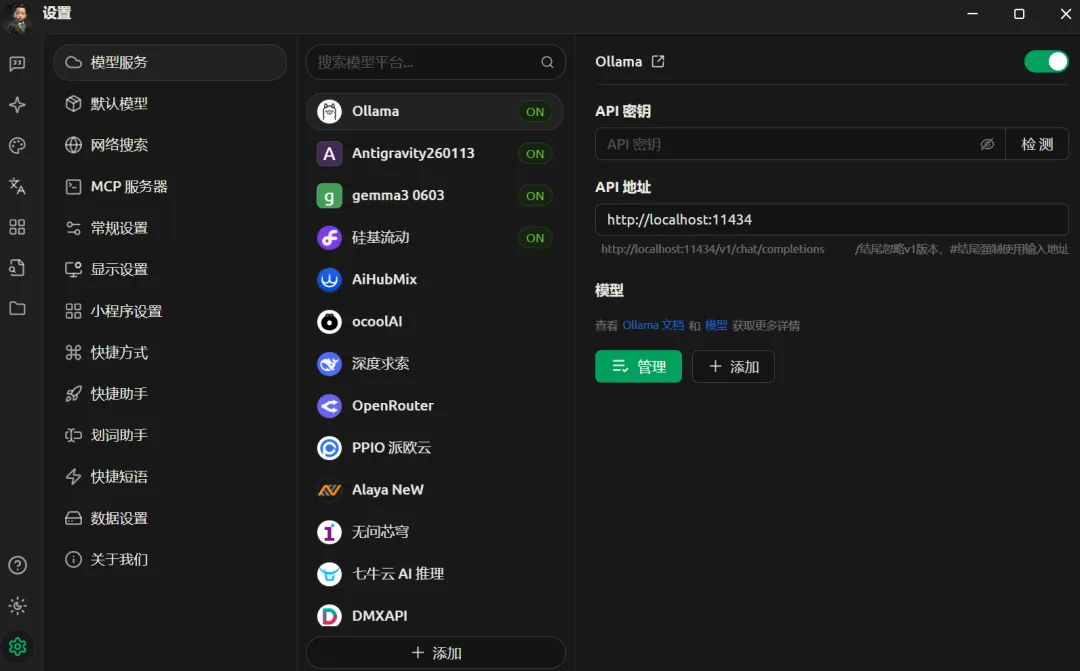
Task: Open the files folder sidebar icon
Action: pyautogui.click(x=17, y=308)
